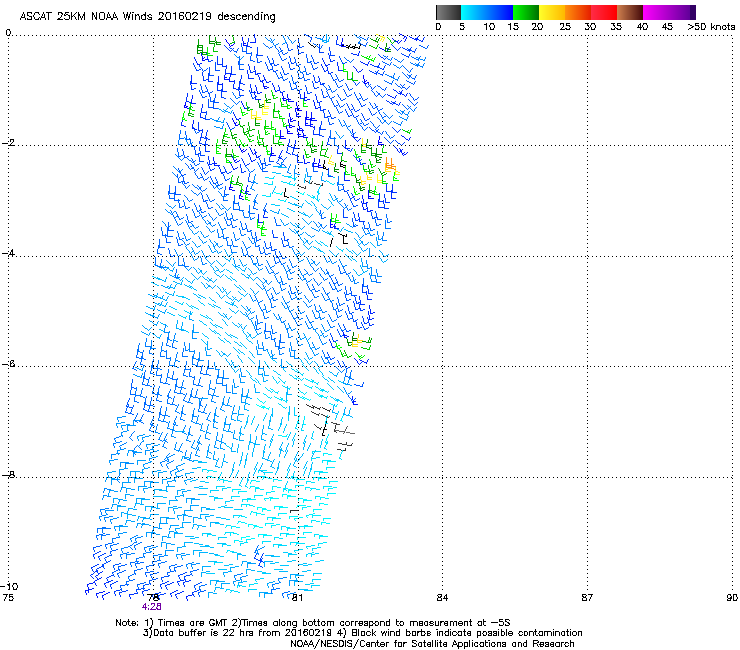Click the latitude label '-4'

[8, 253]
